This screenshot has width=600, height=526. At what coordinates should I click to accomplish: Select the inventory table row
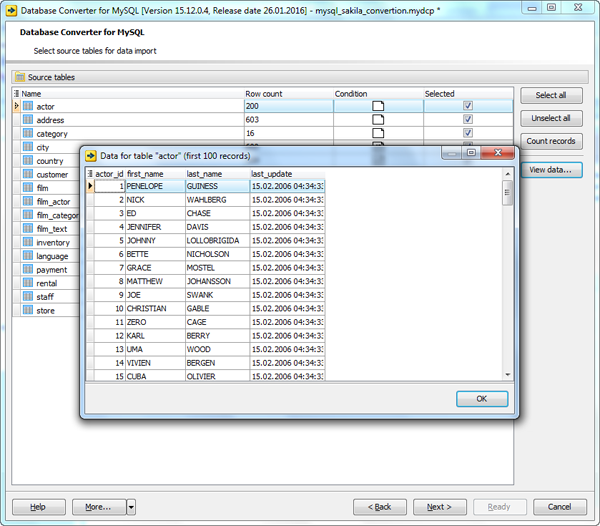[x=46, y=242]
